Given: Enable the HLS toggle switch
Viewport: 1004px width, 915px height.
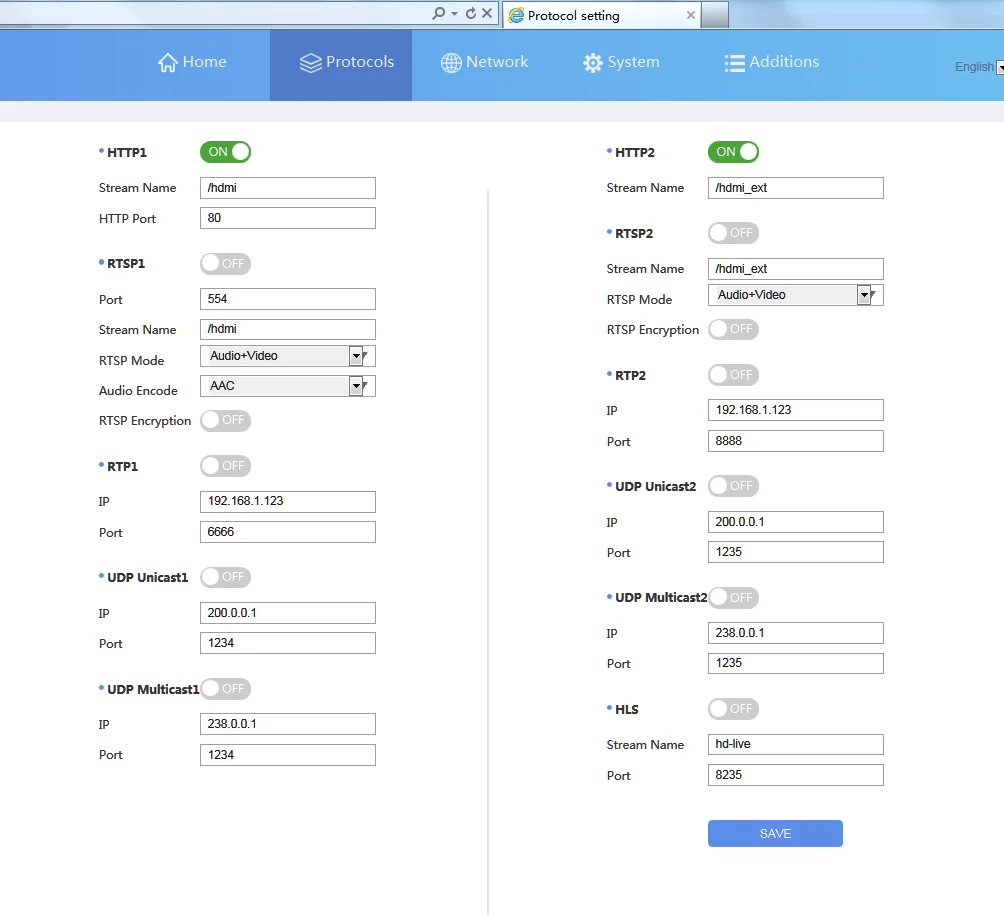Looking at the screenshot, I should click(x=733, y=709).
